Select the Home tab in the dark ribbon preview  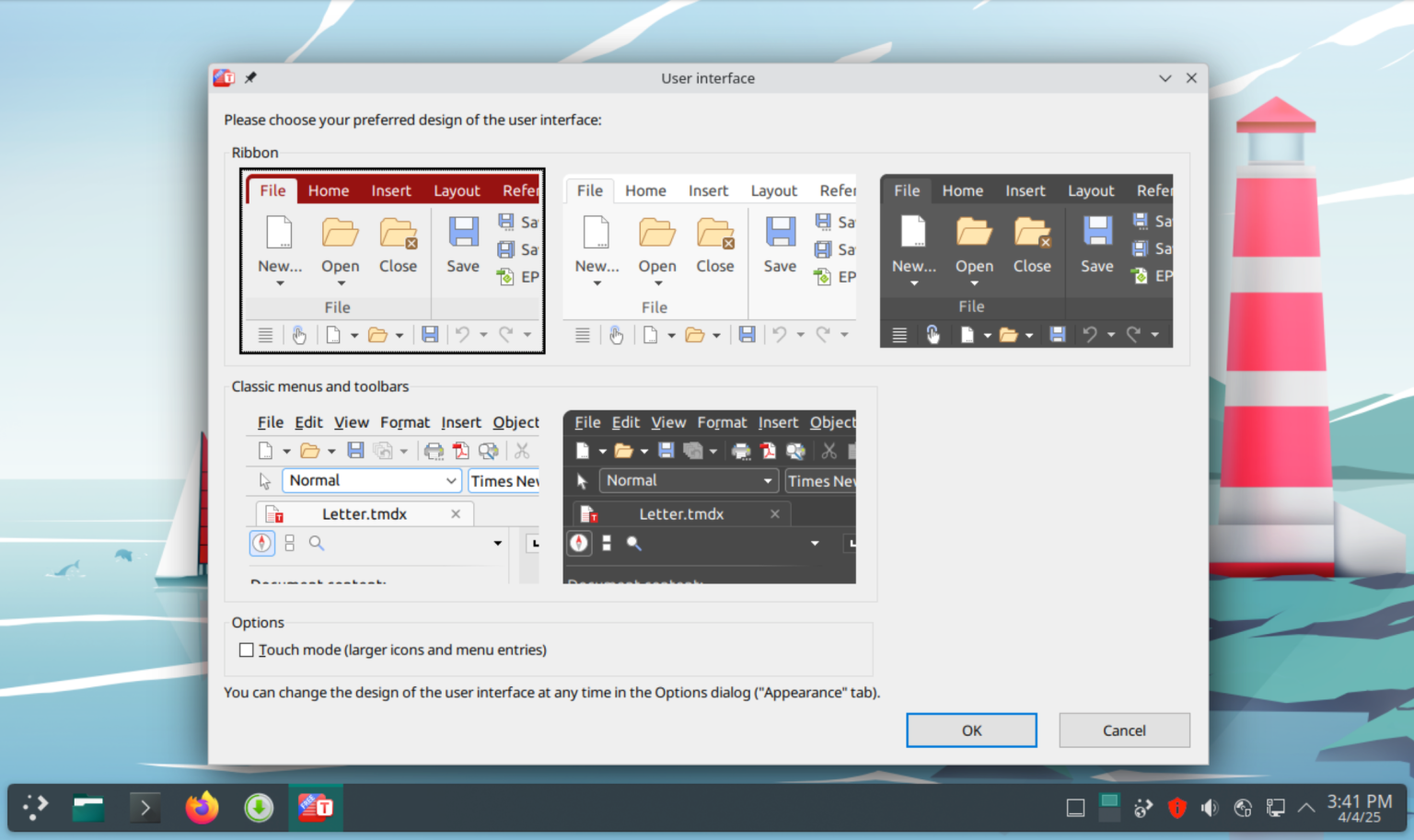click(962, 190)
